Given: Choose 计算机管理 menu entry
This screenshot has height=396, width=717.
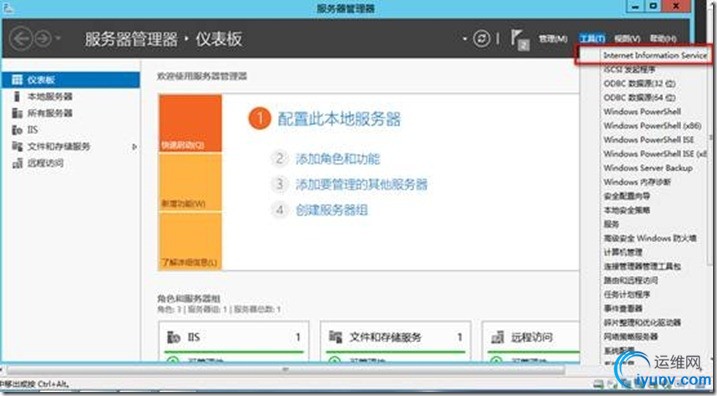Looking at the screenshot, I should (623, 252).
